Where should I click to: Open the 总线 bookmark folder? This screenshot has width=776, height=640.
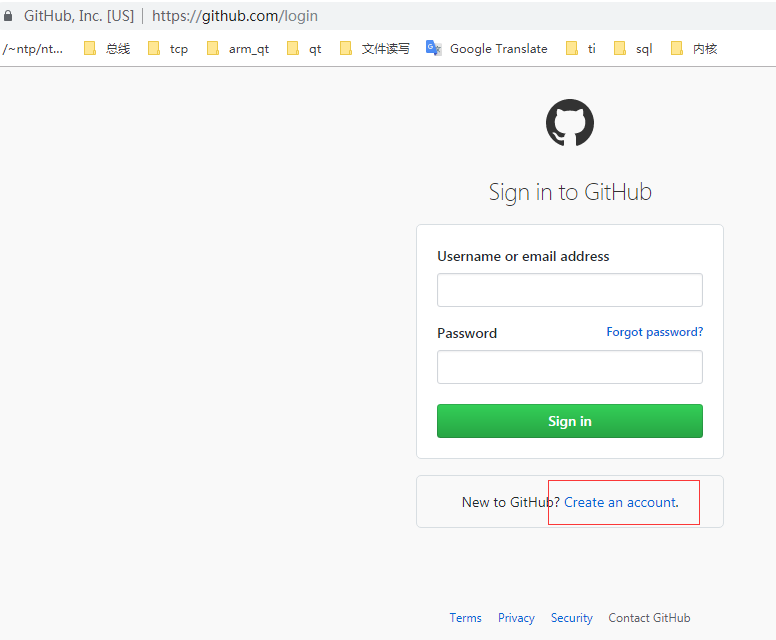point(107,49)
